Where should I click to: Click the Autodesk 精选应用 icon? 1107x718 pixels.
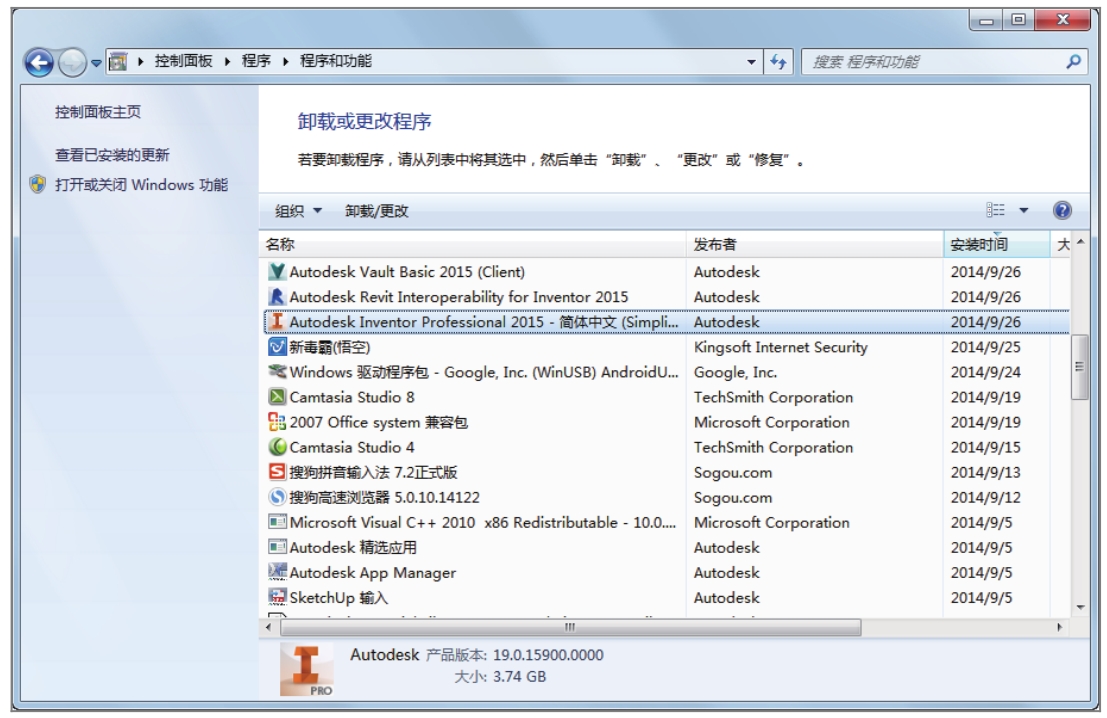(277, 547)
